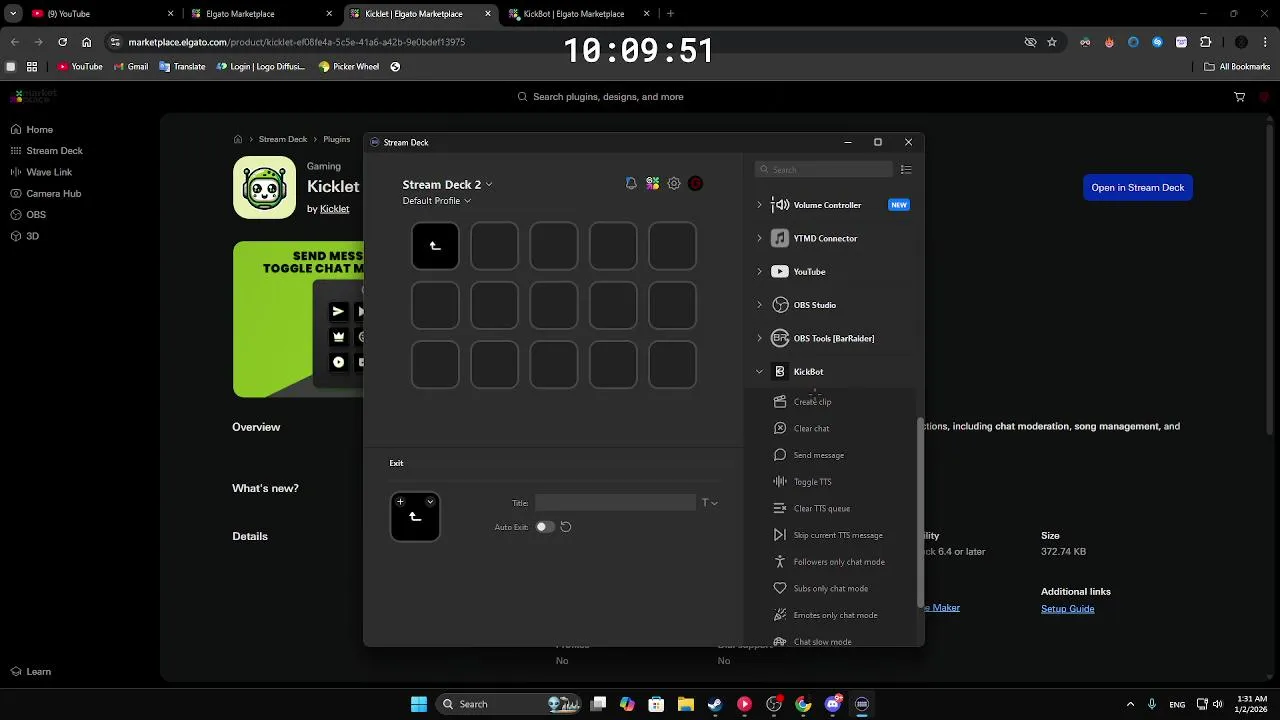Screen dimensions: 1280x720
Task: Reset Auto Exit with the circular arrow icon
Action: pyautogui.click(x=566, y=527)
